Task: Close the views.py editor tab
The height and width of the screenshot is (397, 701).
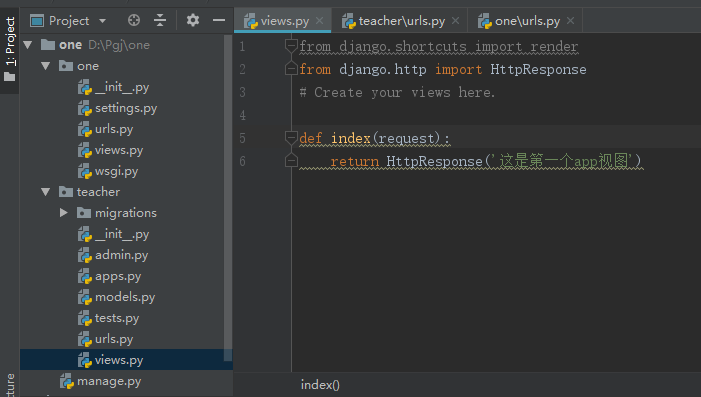Action: 319,21
